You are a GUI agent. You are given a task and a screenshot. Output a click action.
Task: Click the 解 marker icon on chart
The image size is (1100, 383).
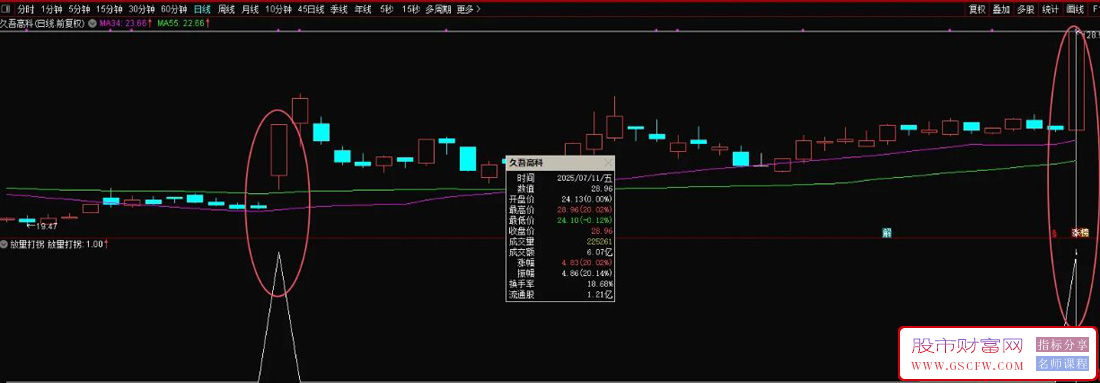coord(887,232)
